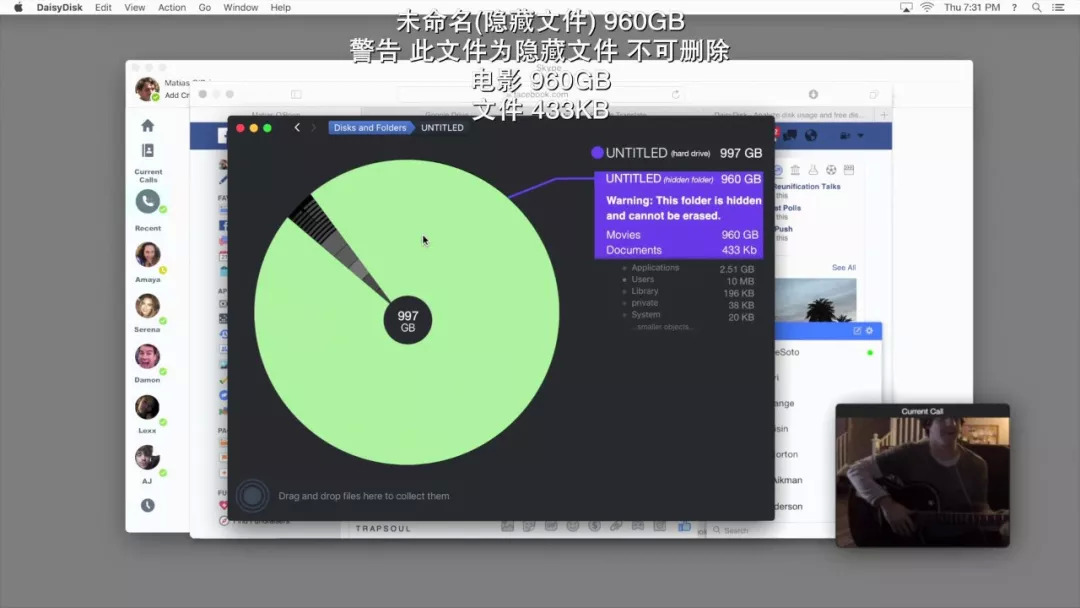Click the Safari sidebar toggle icon
1080x608 pixels.
(x=296, y=94)
